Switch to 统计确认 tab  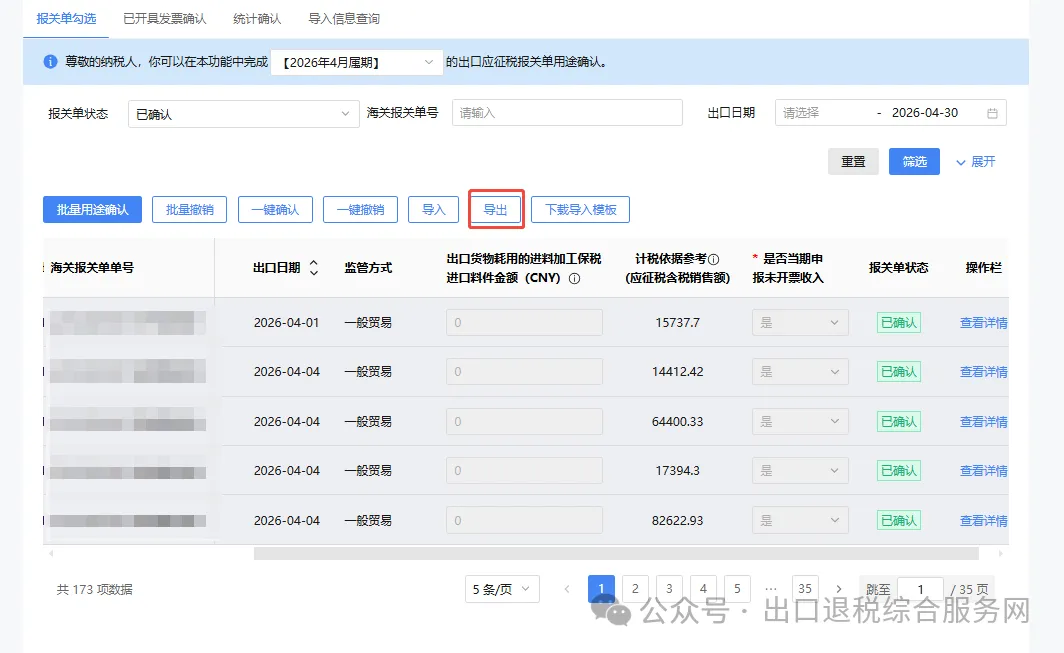click(256, 19)
